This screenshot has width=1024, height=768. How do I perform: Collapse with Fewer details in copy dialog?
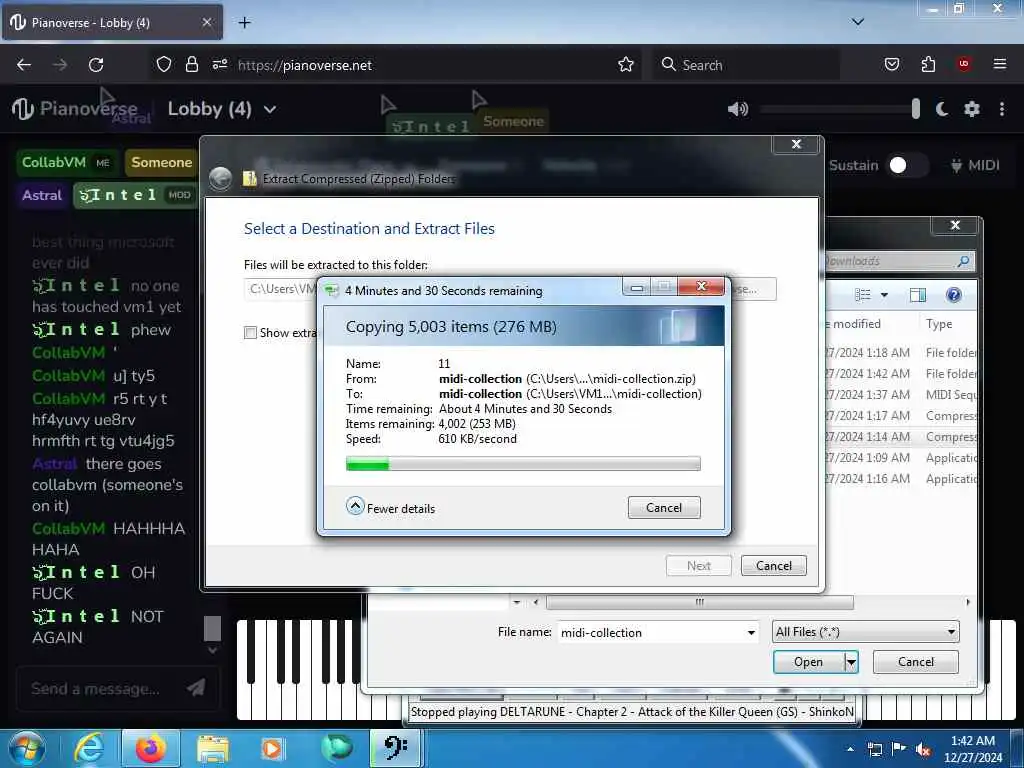[391, 507]
